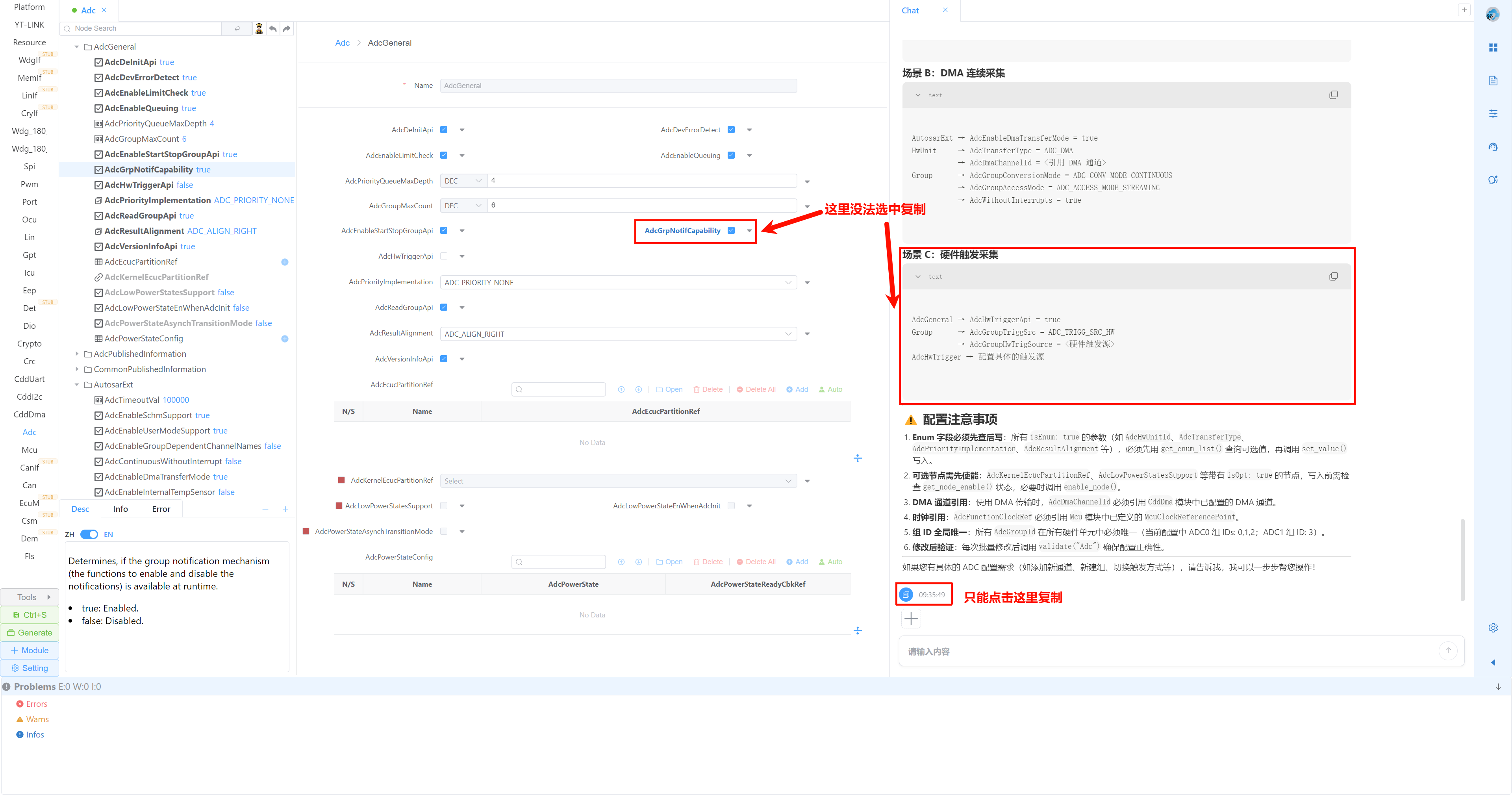Collapse the AdcGeneral tree node

[x=77, y=47]
